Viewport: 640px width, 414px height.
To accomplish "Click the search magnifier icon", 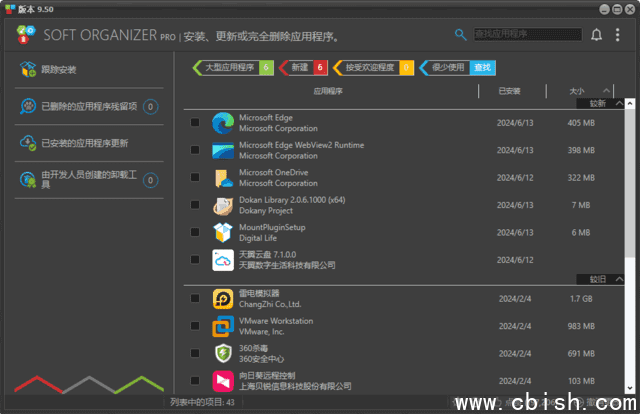I will (x=460, y=34).
